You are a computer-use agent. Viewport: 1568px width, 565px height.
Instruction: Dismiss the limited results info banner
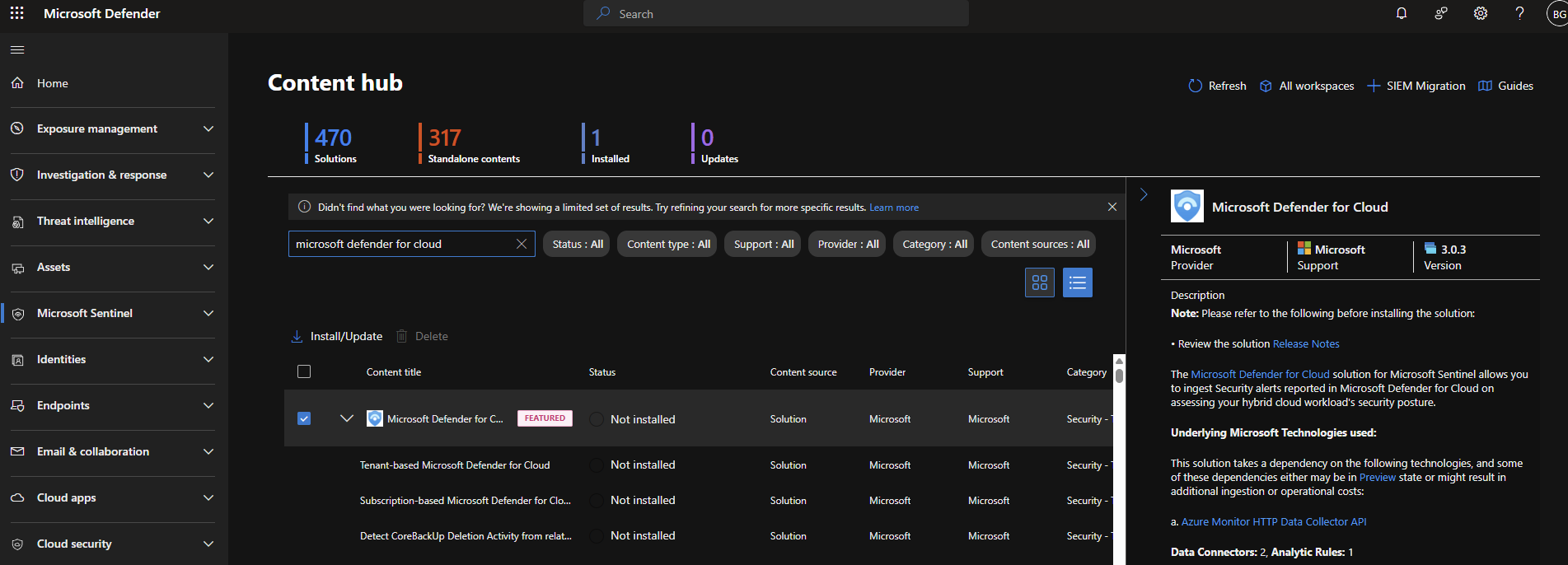click(x=1112, y=207)
